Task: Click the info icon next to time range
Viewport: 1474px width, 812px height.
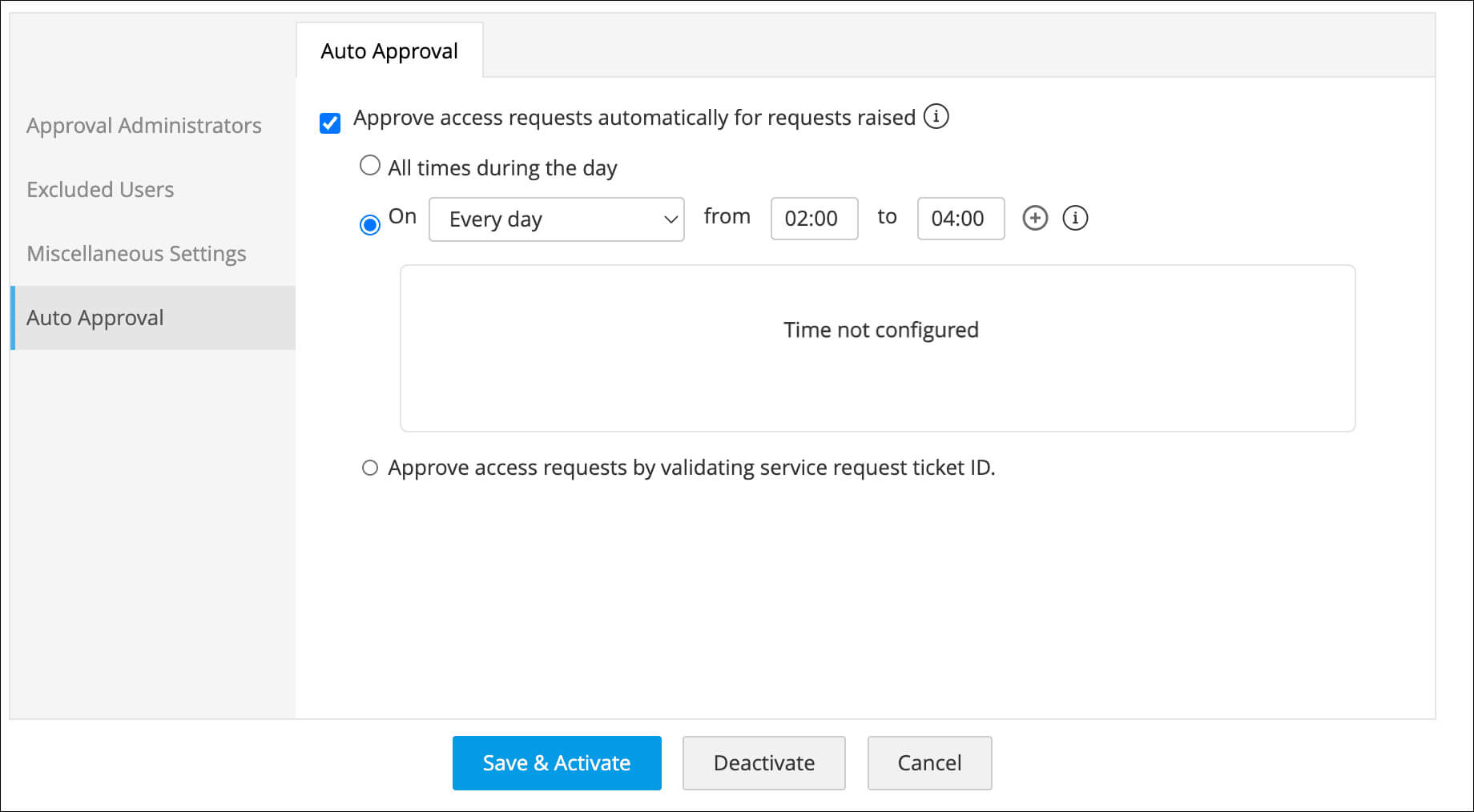Action: click(x=1075, y=218)
